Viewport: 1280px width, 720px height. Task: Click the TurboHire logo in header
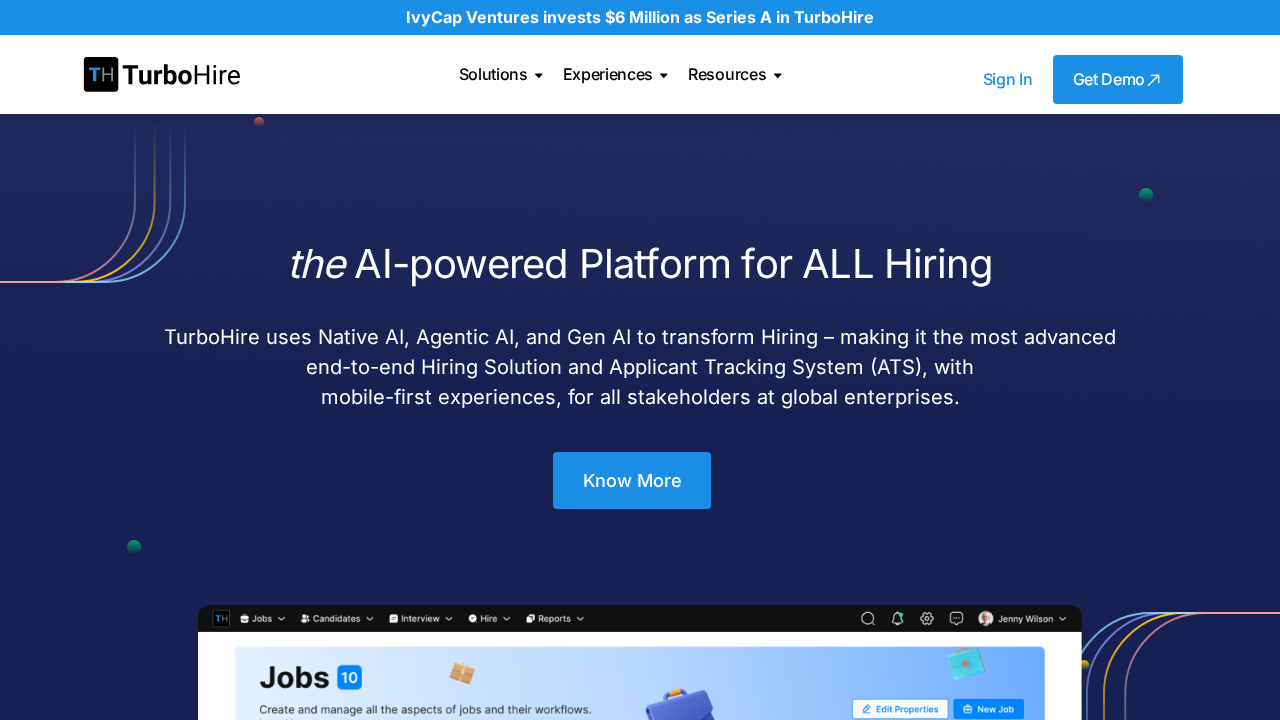pyautogui.click(x=162, y=75)
